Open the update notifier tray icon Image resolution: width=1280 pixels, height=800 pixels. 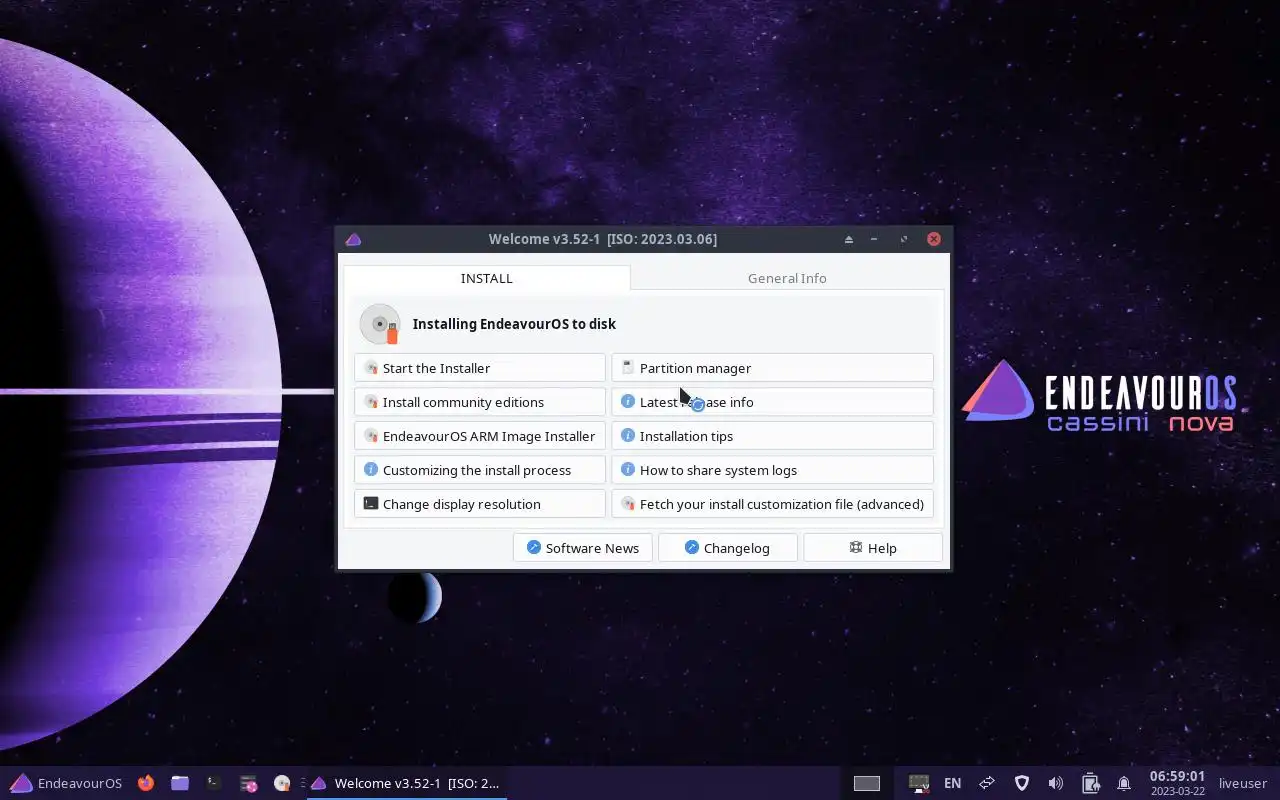(x=919, y=783)
